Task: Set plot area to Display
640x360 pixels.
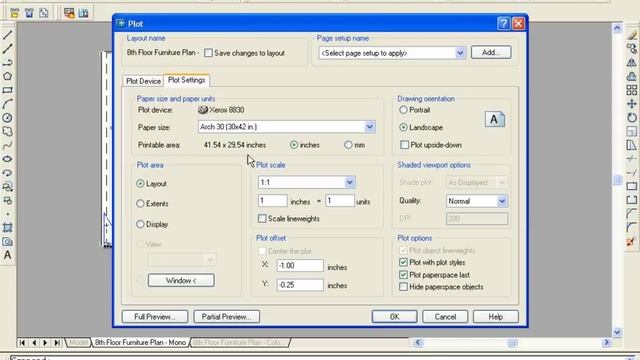Action: [140, 224]
